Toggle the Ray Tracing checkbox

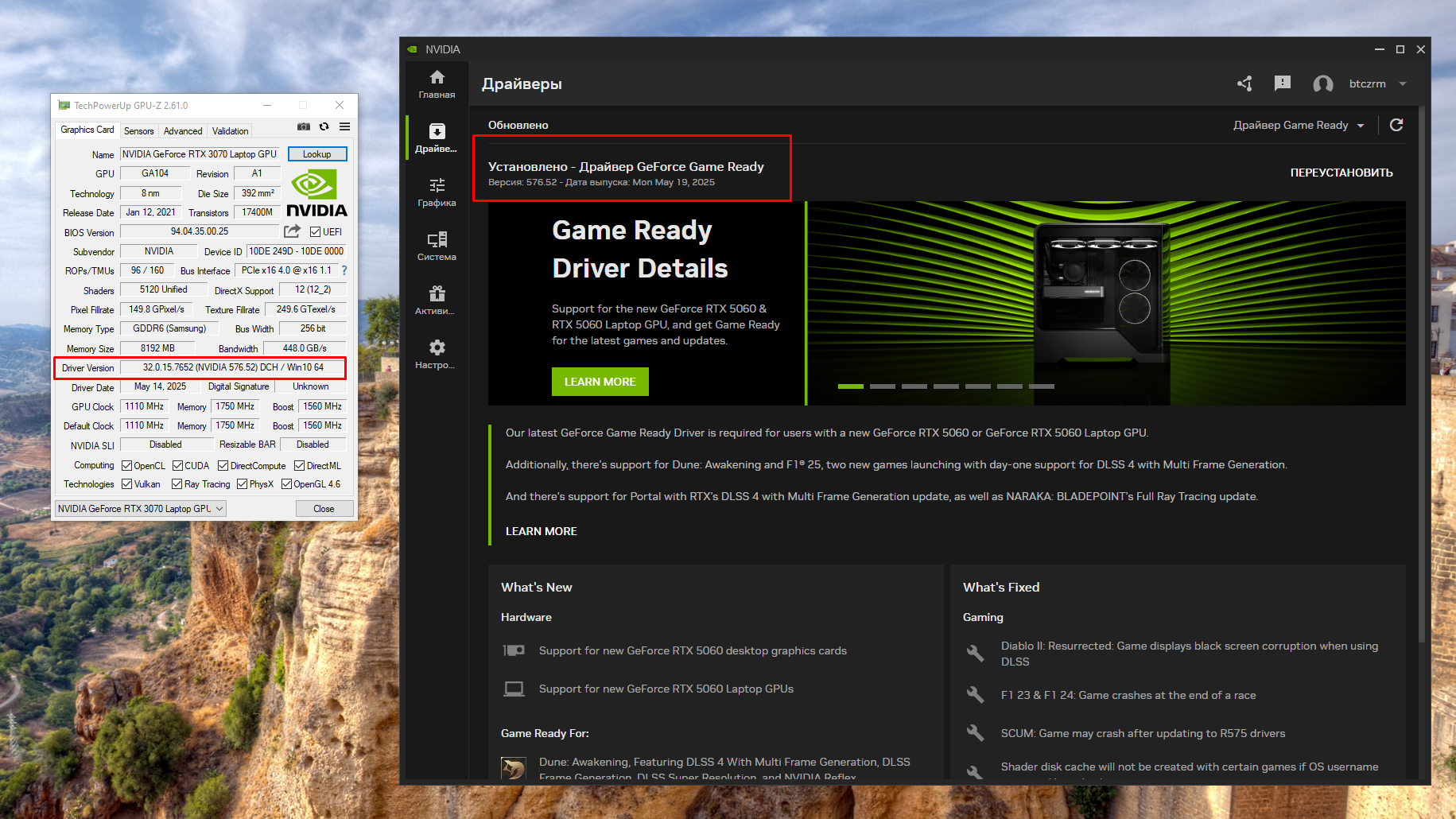(x=177, y=483)
